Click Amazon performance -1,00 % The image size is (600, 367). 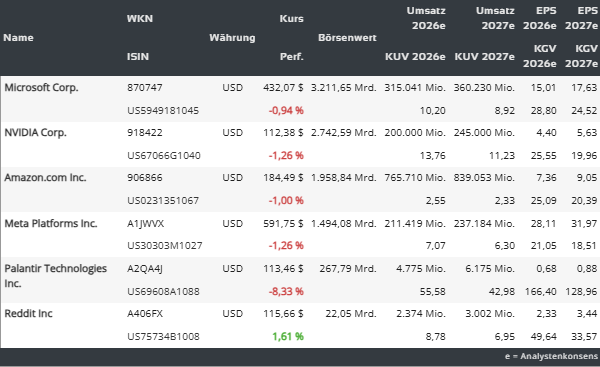click(286, 201)
